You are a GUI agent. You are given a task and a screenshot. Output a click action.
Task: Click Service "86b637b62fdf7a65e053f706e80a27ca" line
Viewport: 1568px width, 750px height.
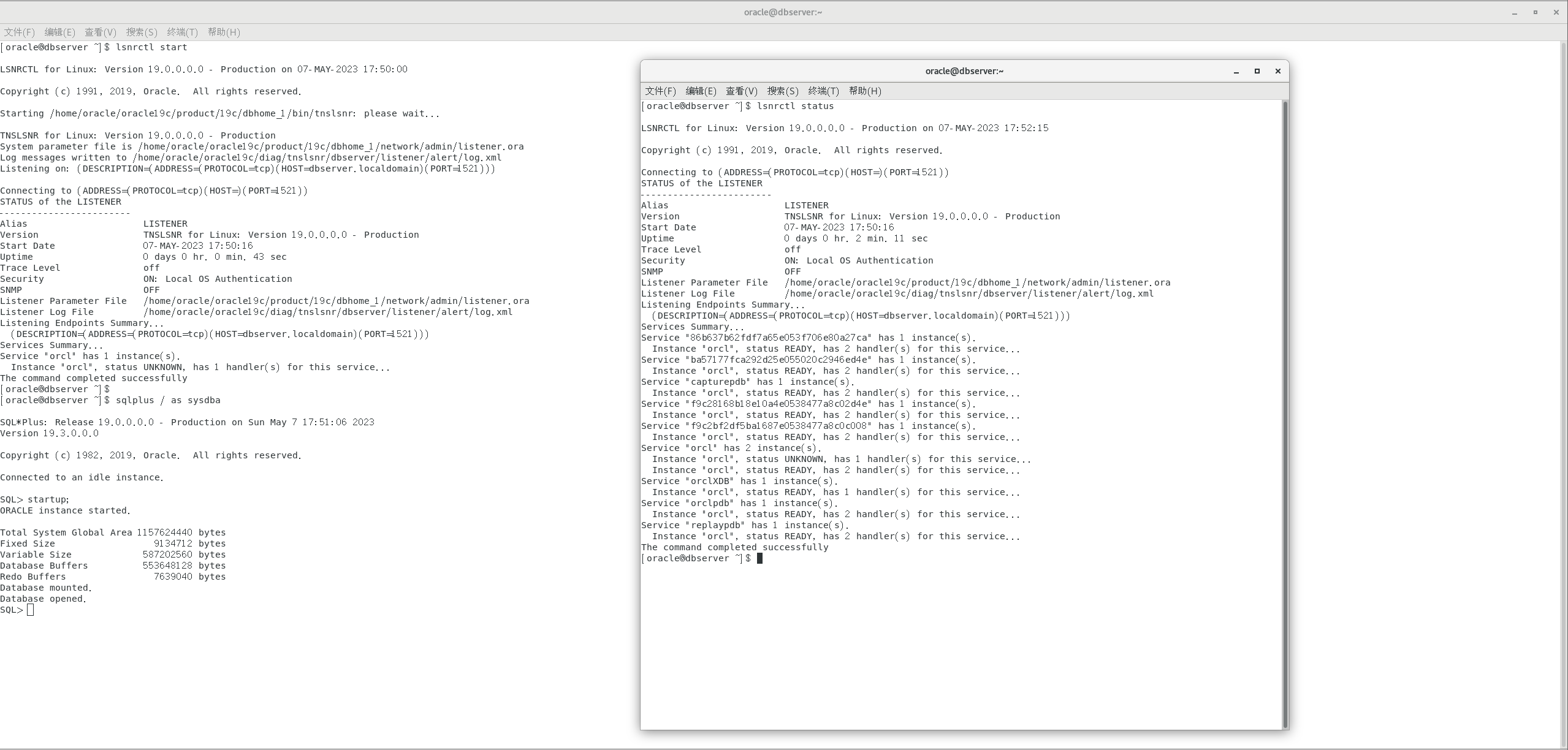coord(809,338)
